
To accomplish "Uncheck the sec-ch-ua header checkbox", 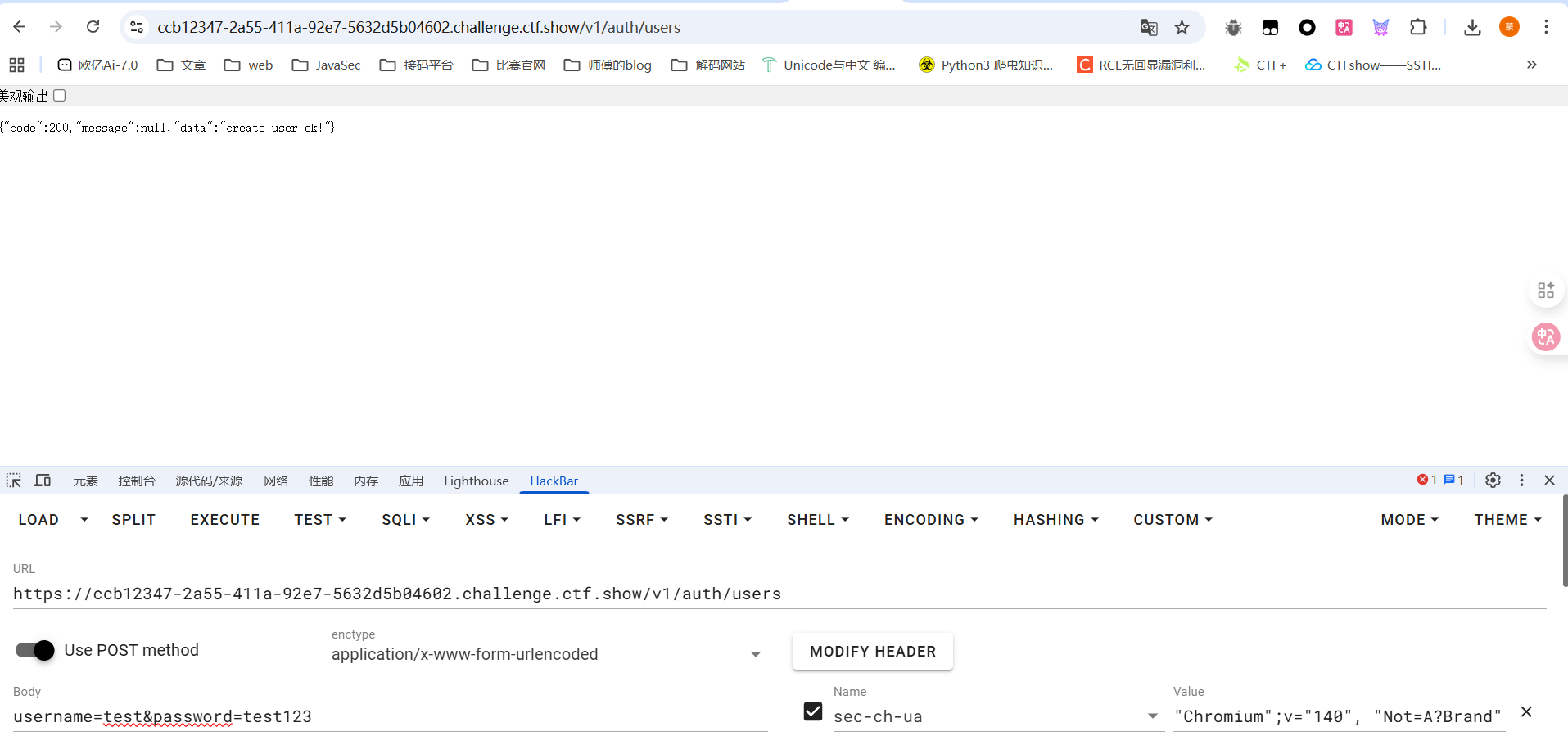I will tap(813, 711).
